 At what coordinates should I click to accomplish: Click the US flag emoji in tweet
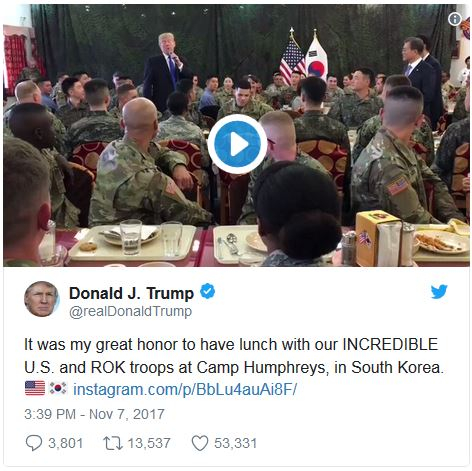pyautogui.click(x=35, y=389)
